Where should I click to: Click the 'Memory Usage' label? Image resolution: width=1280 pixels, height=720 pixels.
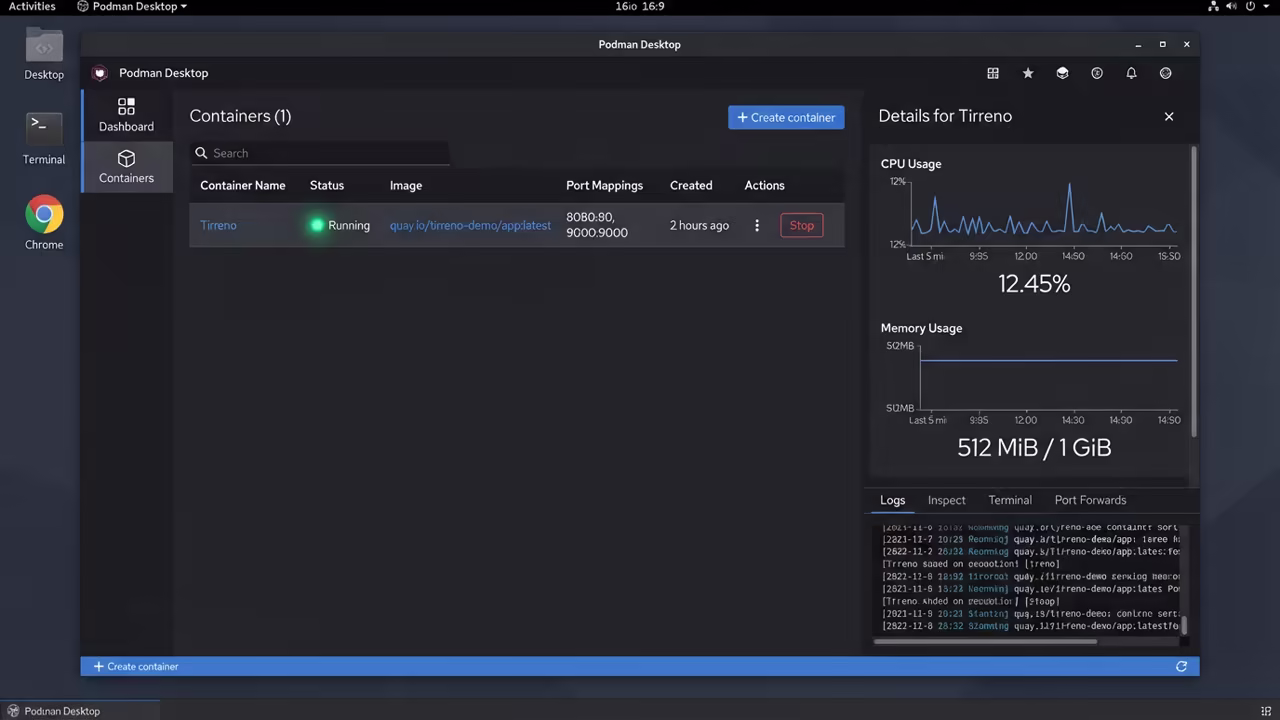[x=921, y=328]
